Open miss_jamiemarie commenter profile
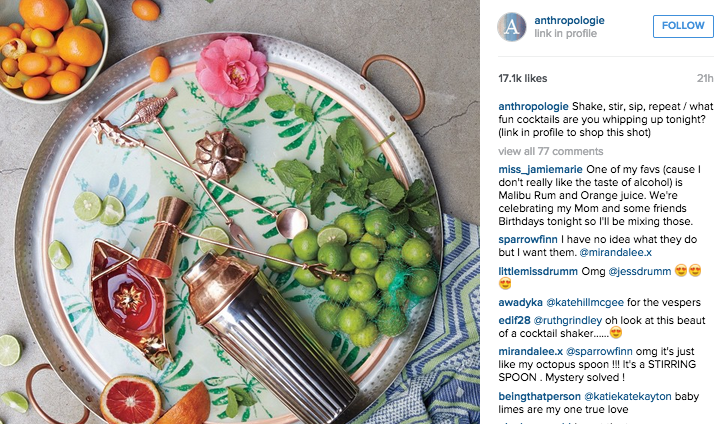The image size is (724, 424). click(x=540, y=170)
